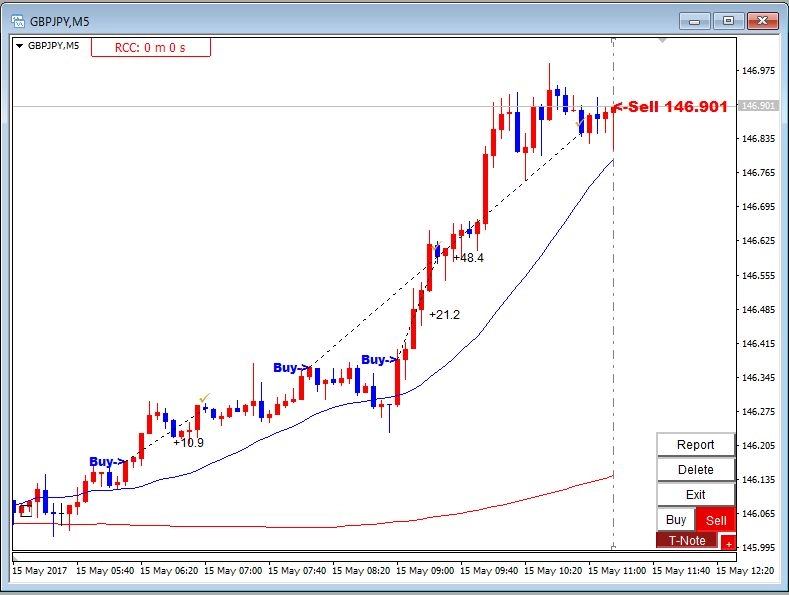This screenshot has height=595, width=789.
Task: Click the Delete button
Action: tap(695, 470)
